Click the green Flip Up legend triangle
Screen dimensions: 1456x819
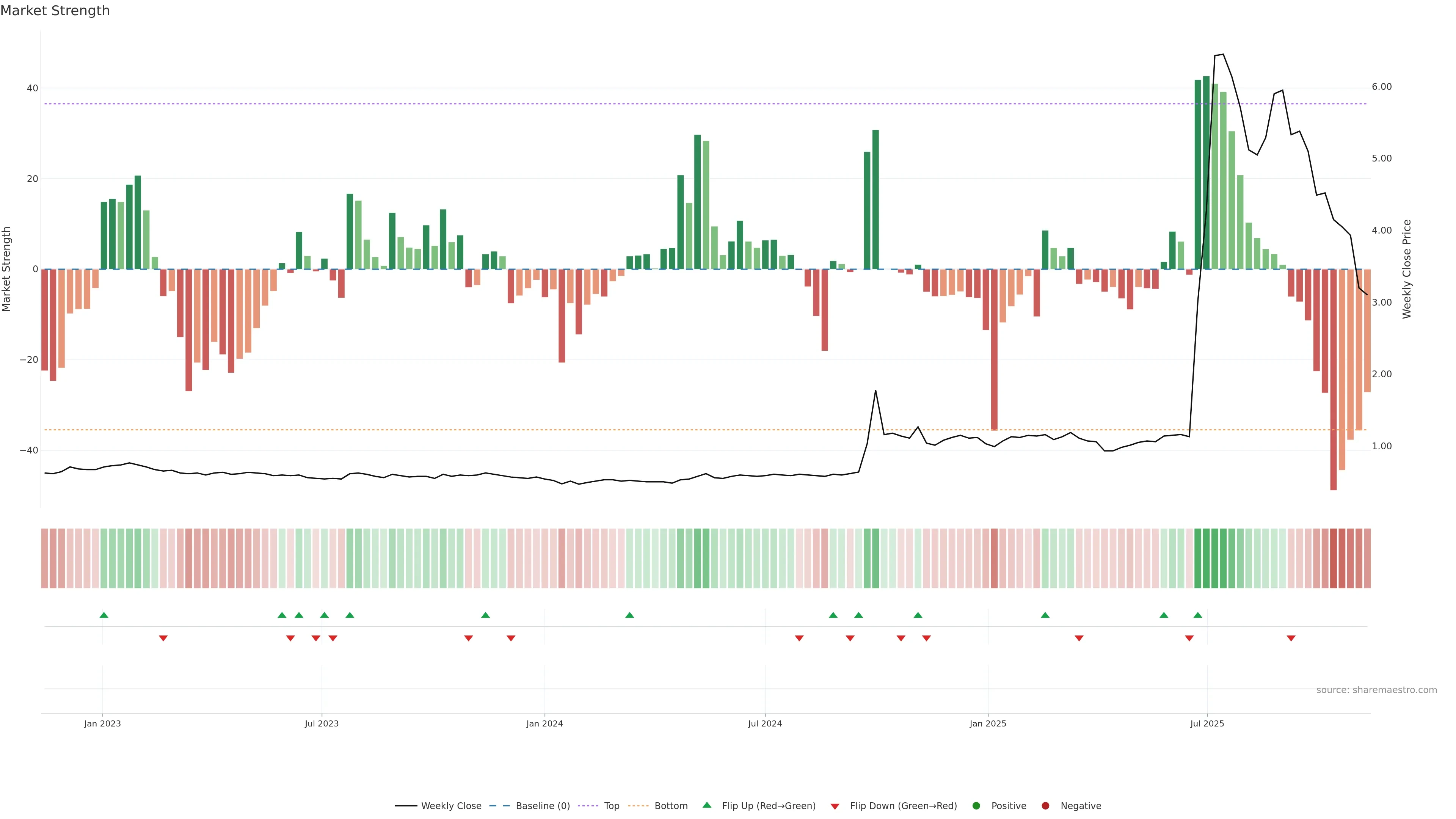706,805
